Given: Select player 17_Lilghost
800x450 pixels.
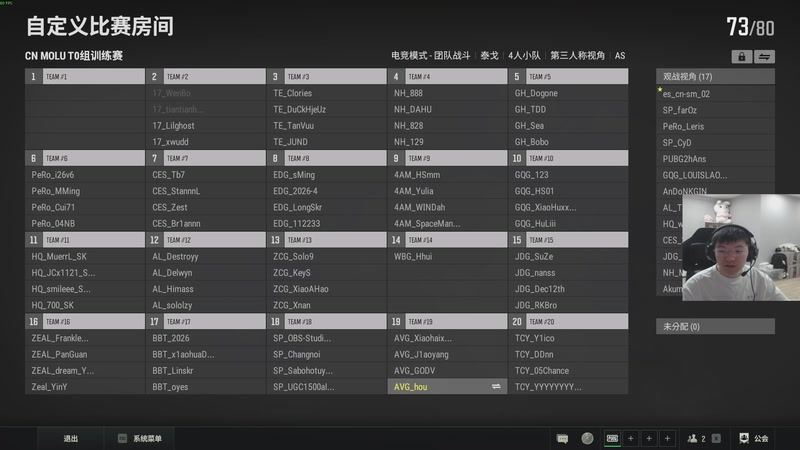Looking at the screenshot, I should coord(206,126).
